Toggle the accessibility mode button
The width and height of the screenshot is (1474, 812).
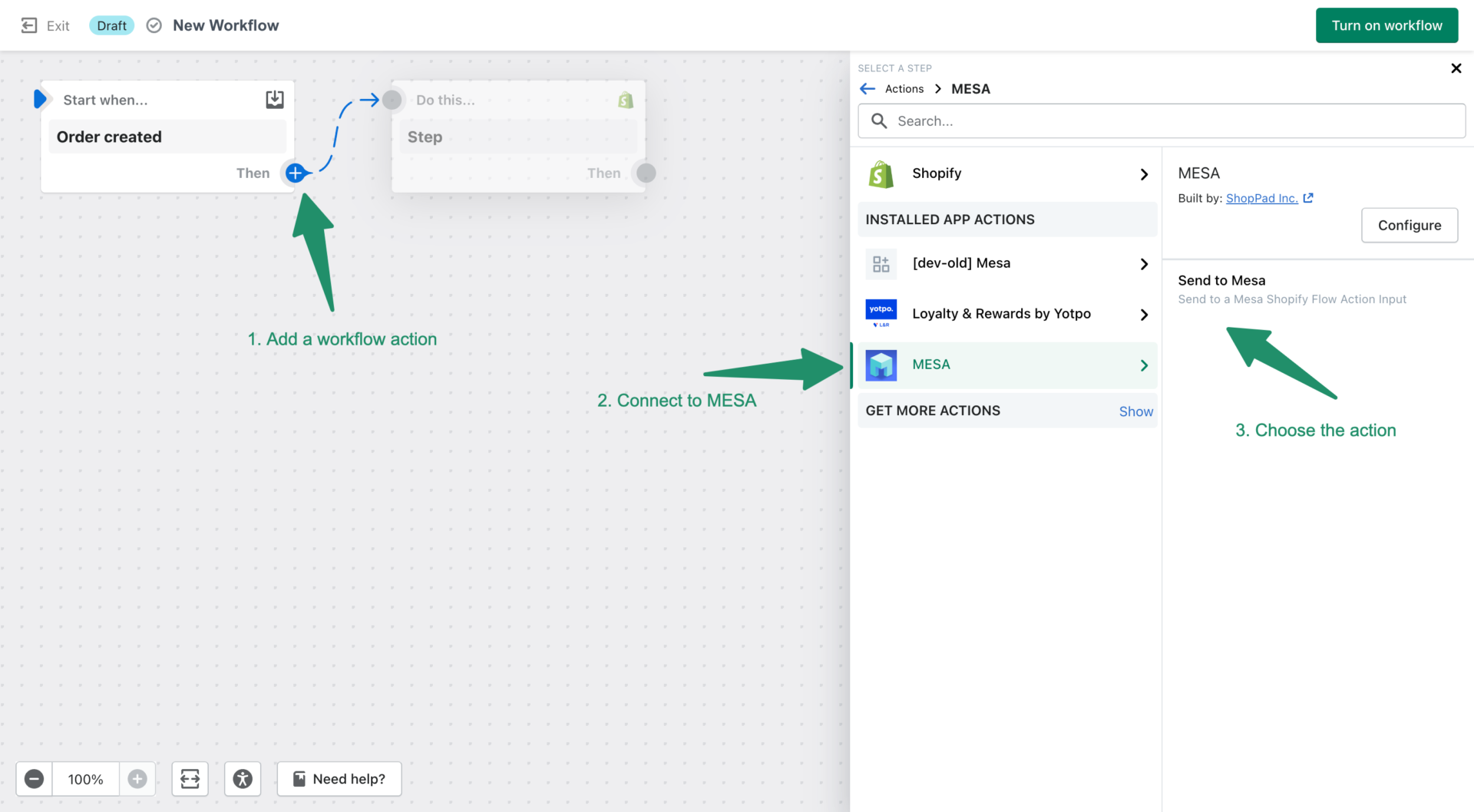(x=243, y=778)
